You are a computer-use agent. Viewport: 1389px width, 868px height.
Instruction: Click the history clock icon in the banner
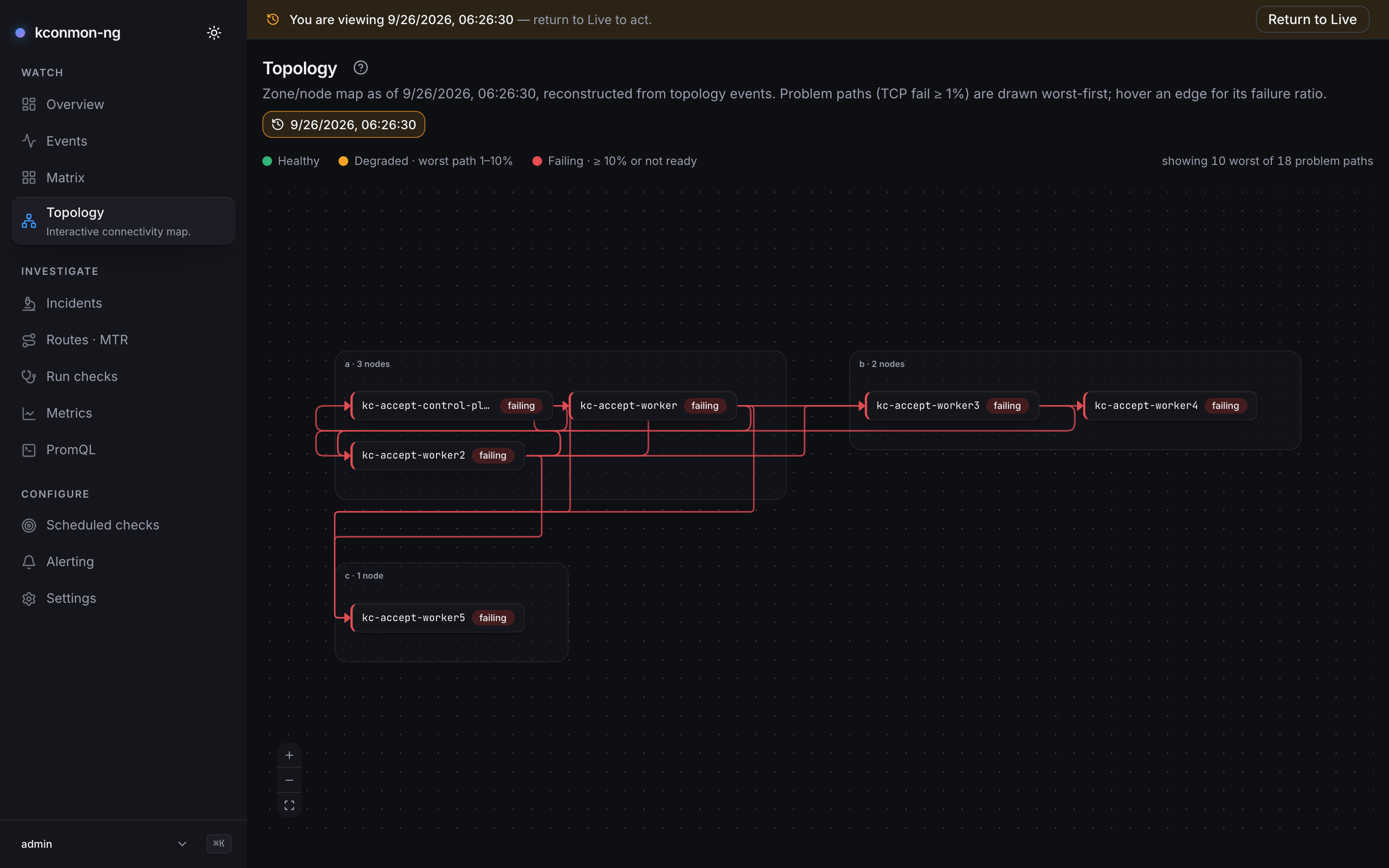coord(273,19)
